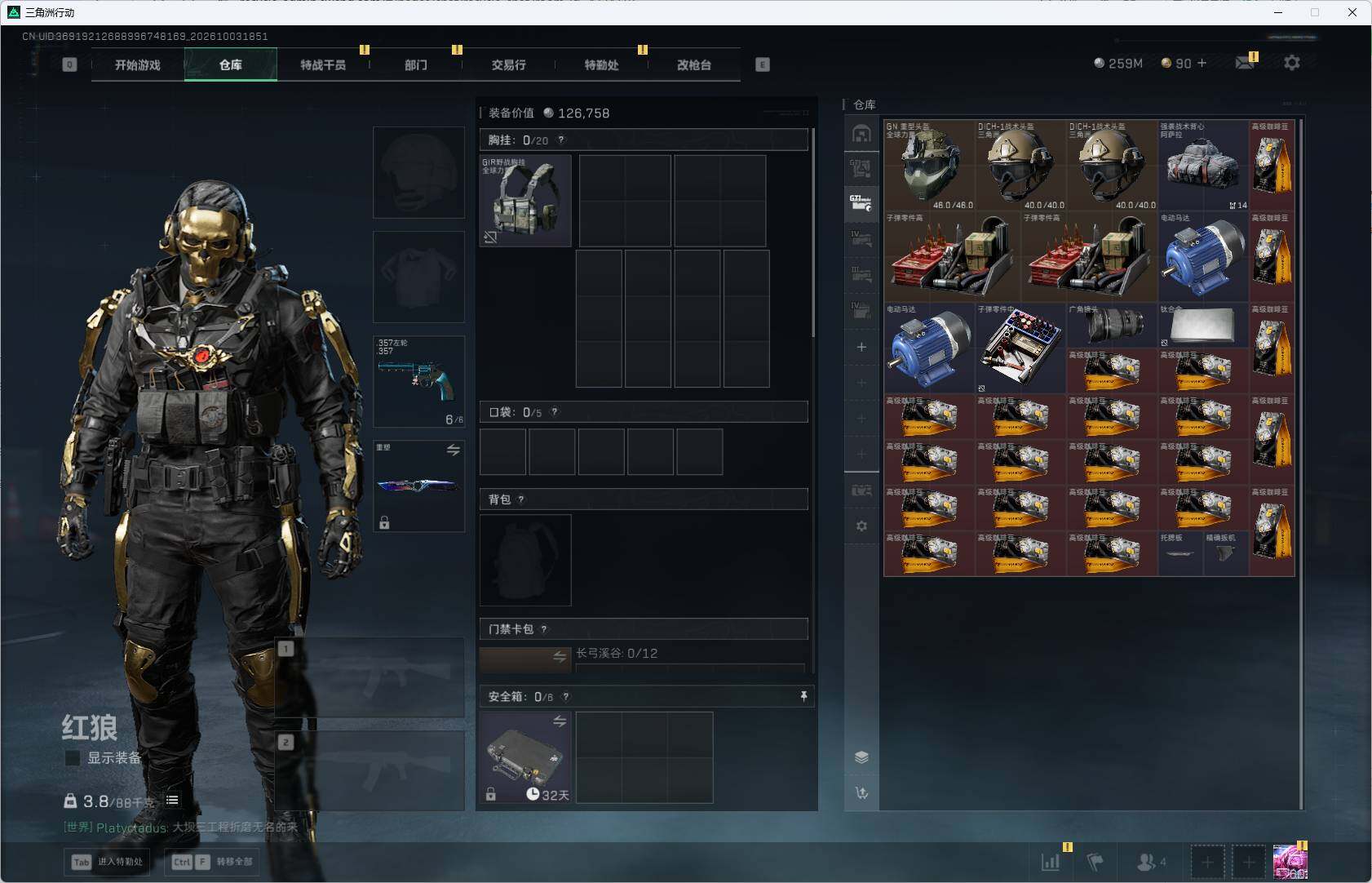Open the carry weight detail list icon

tap(172, 800)
